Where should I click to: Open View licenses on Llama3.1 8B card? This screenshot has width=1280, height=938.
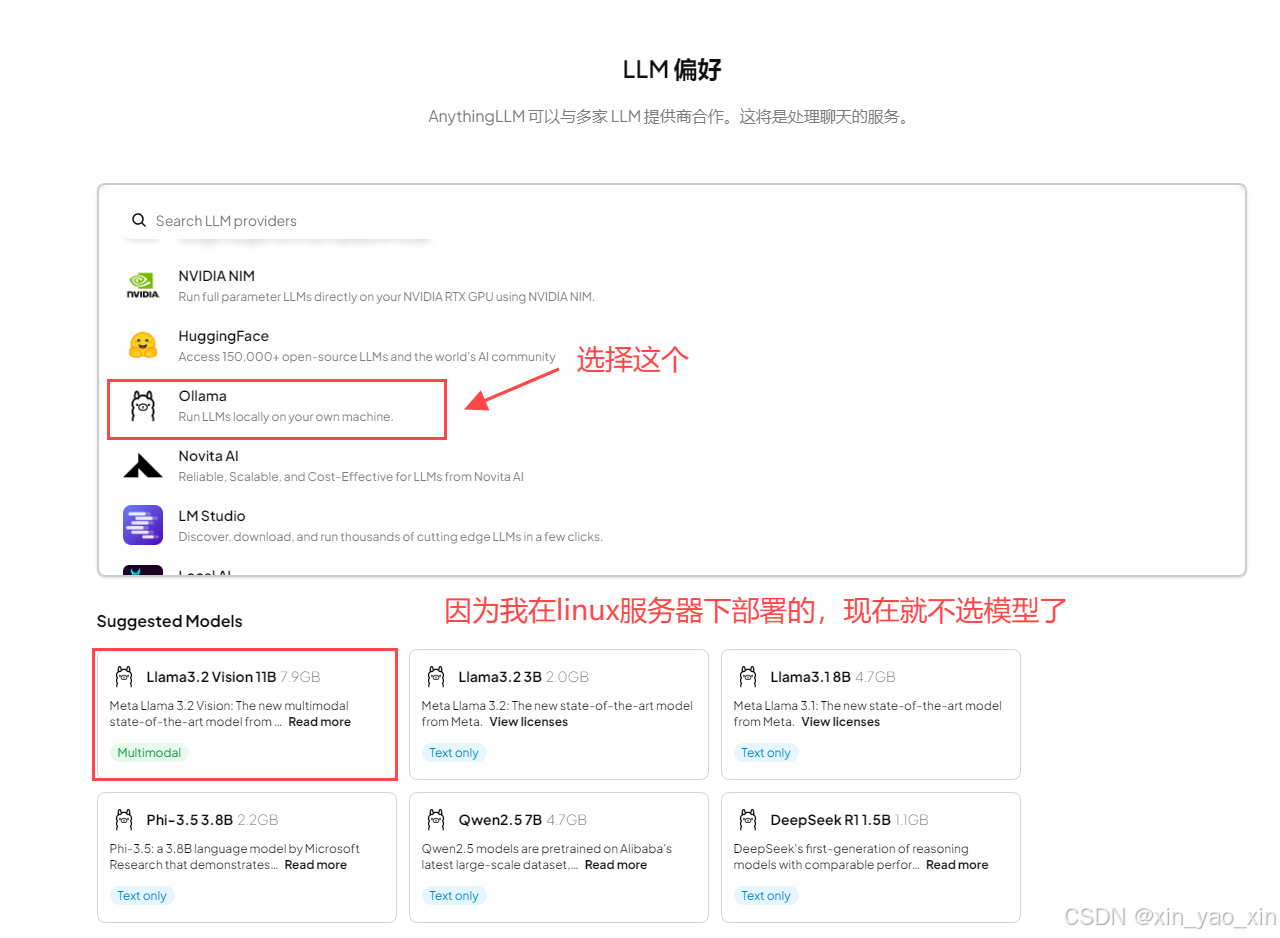point(841,722)
